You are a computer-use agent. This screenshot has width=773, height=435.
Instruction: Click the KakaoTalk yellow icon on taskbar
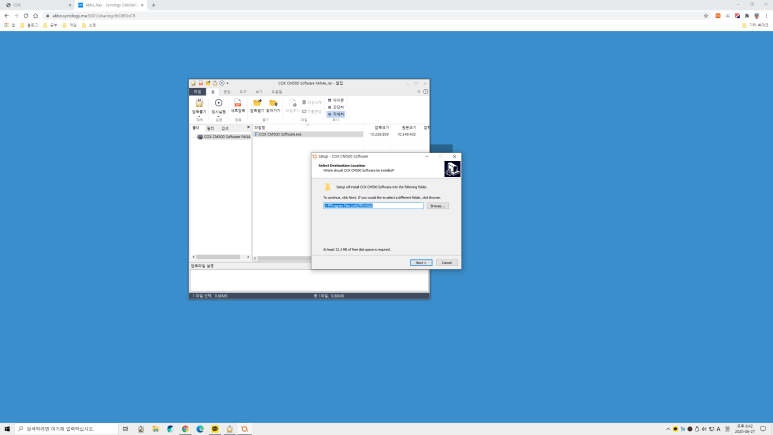(215, 429)
